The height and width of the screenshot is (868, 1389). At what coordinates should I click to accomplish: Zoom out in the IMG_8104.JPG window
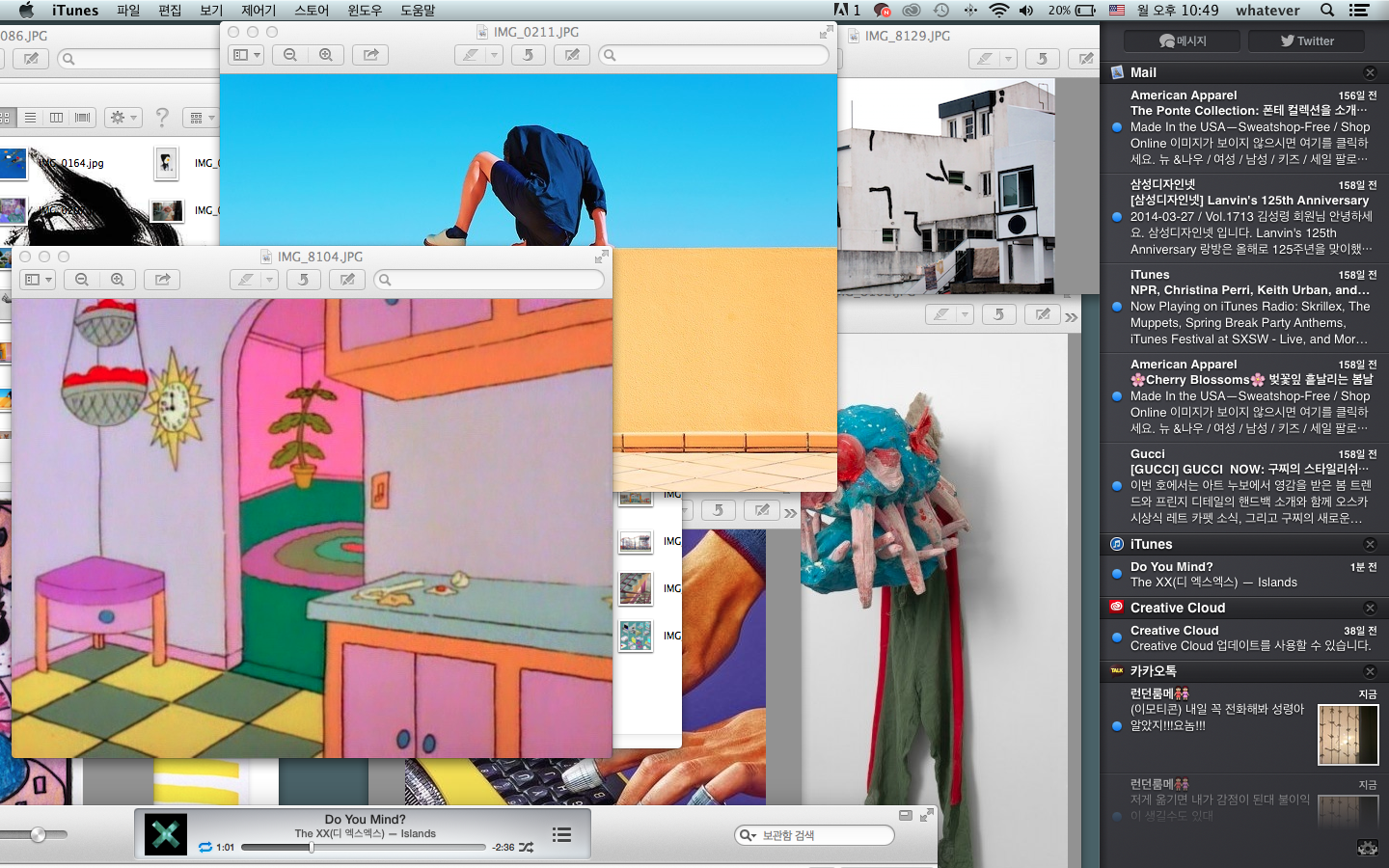click(x=82, y=280)
